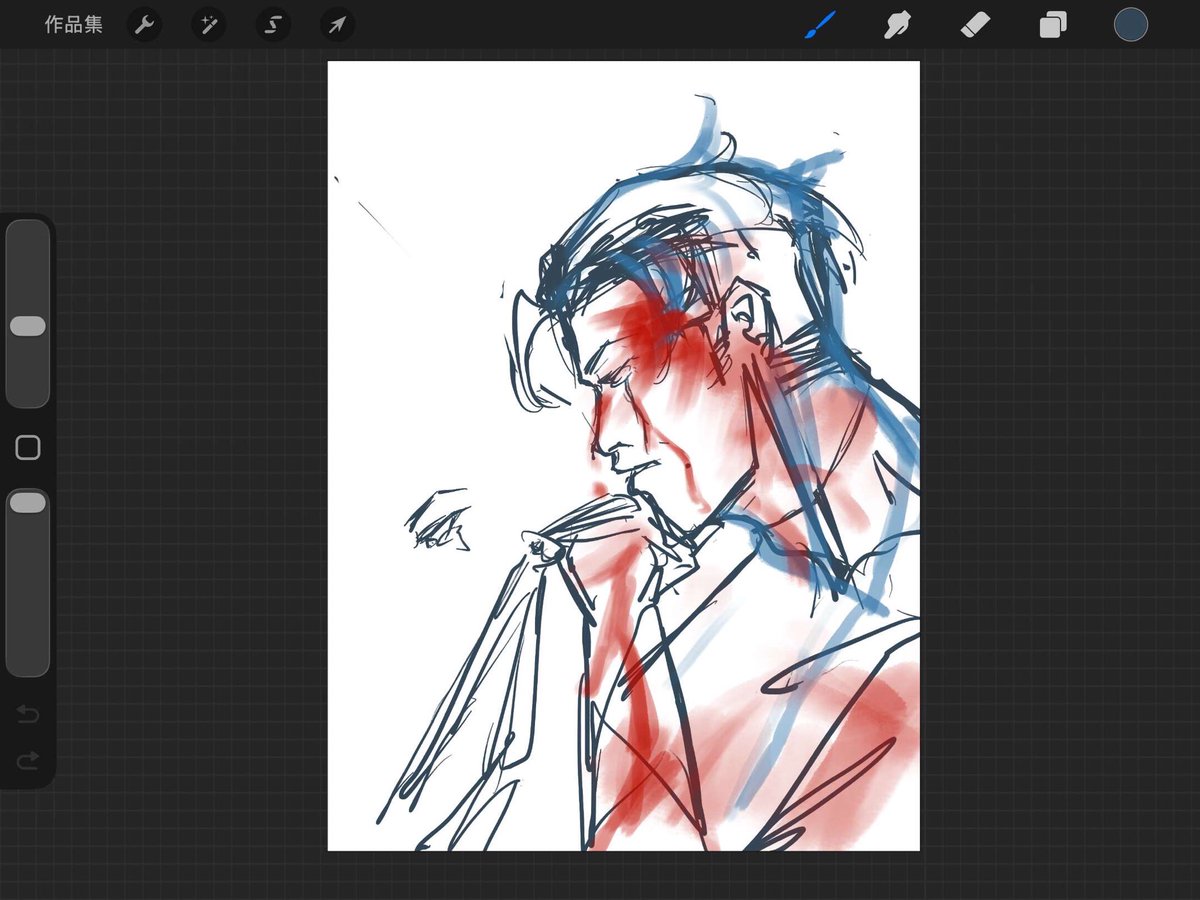Open the active color swatch
1200x900 pixels.
(x=1131, y=25)
